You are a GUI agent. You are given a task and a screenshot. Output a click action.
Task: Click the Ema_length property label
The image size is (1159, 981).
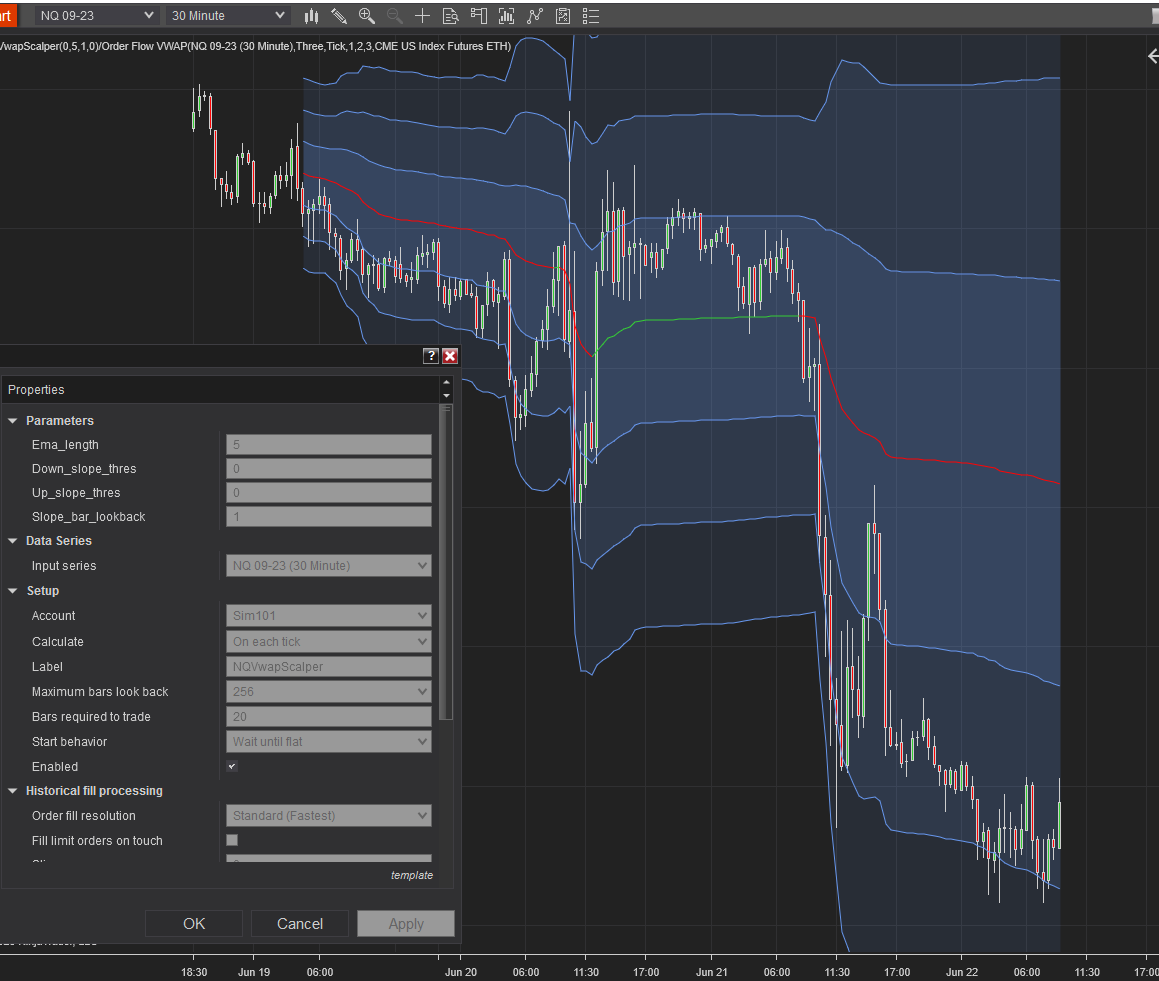(65, 445)
